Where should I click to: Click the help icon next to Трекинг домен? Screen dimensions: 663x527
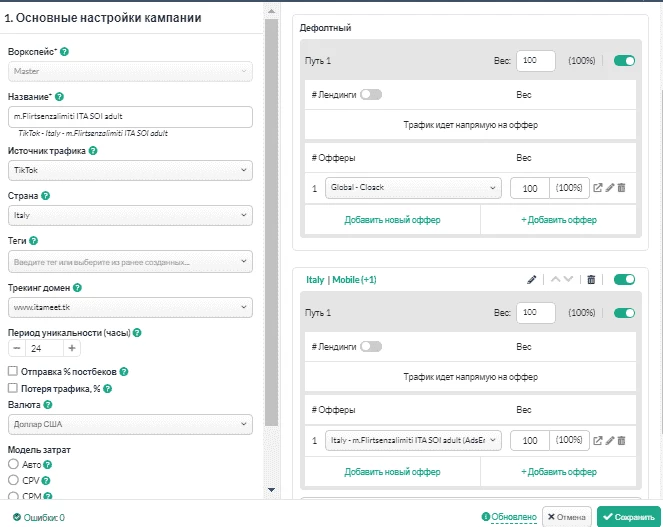tap(77, 288)
